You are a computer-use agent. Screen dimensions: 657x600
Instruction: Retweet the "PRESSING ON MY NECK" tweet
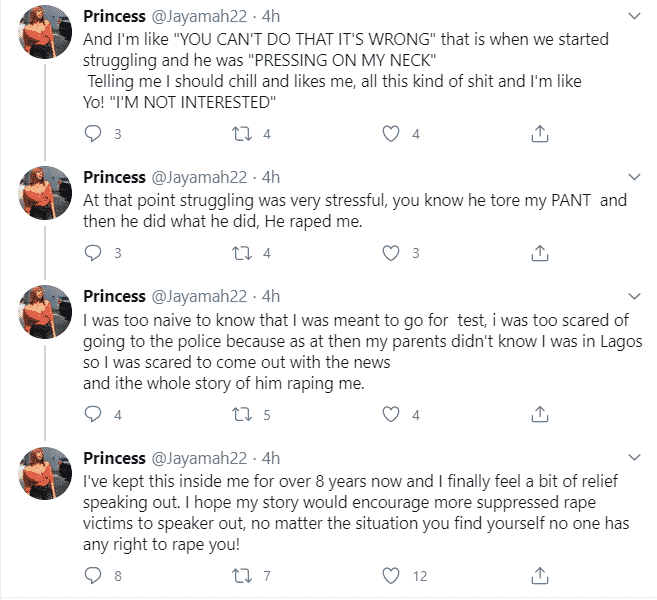241,134
